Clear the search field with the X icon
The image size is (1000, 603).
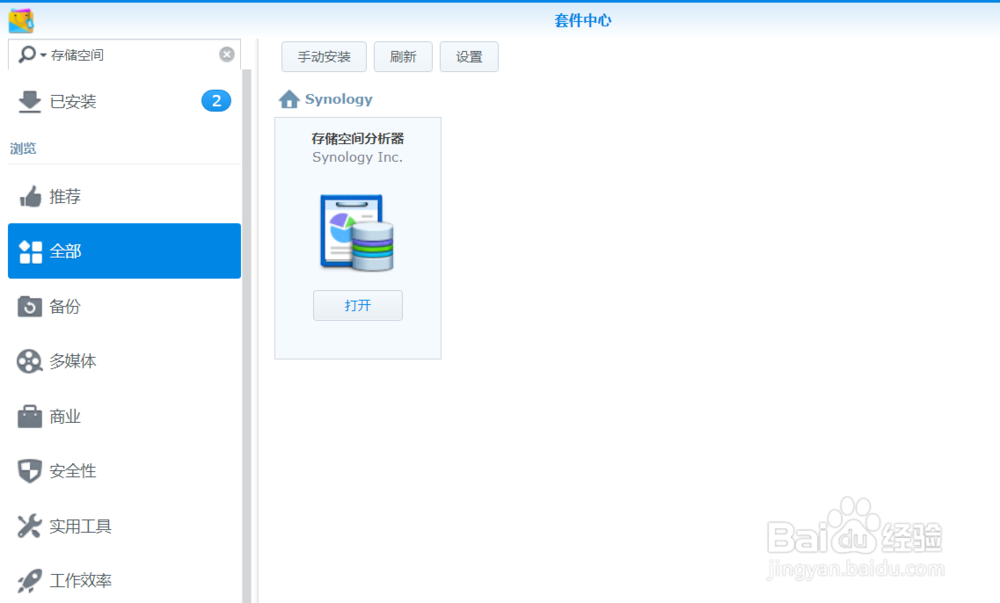(228, 55)
